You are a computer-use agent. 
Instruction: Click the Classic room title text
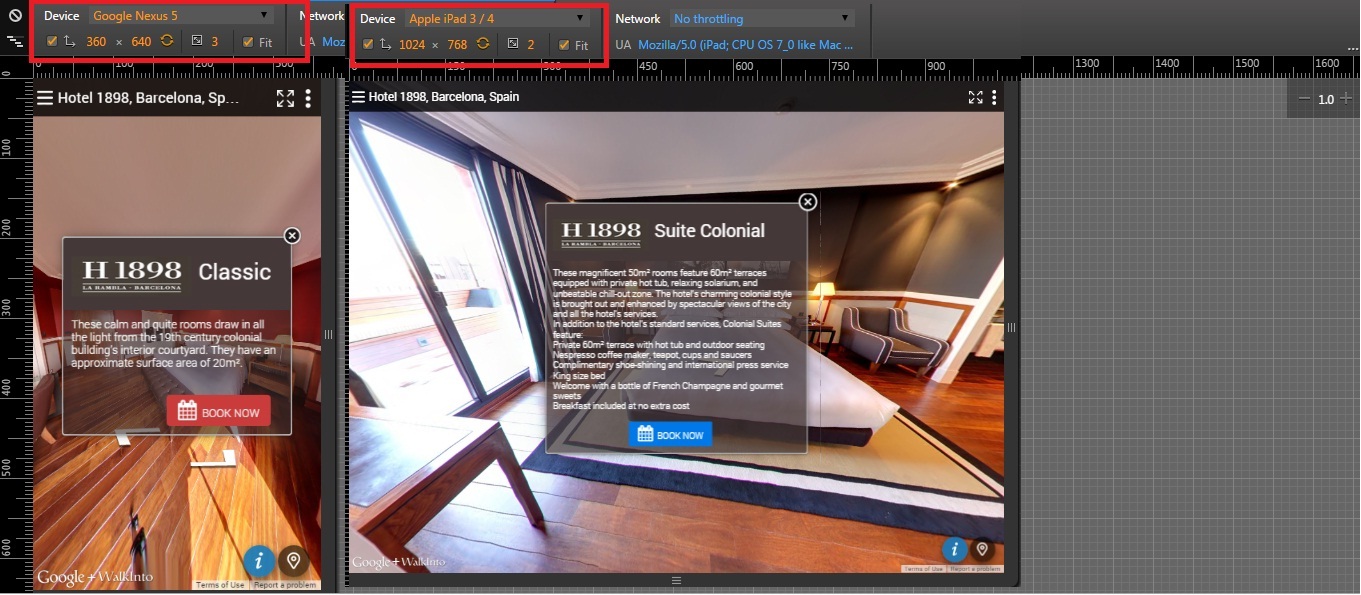[x=235, y=272]
